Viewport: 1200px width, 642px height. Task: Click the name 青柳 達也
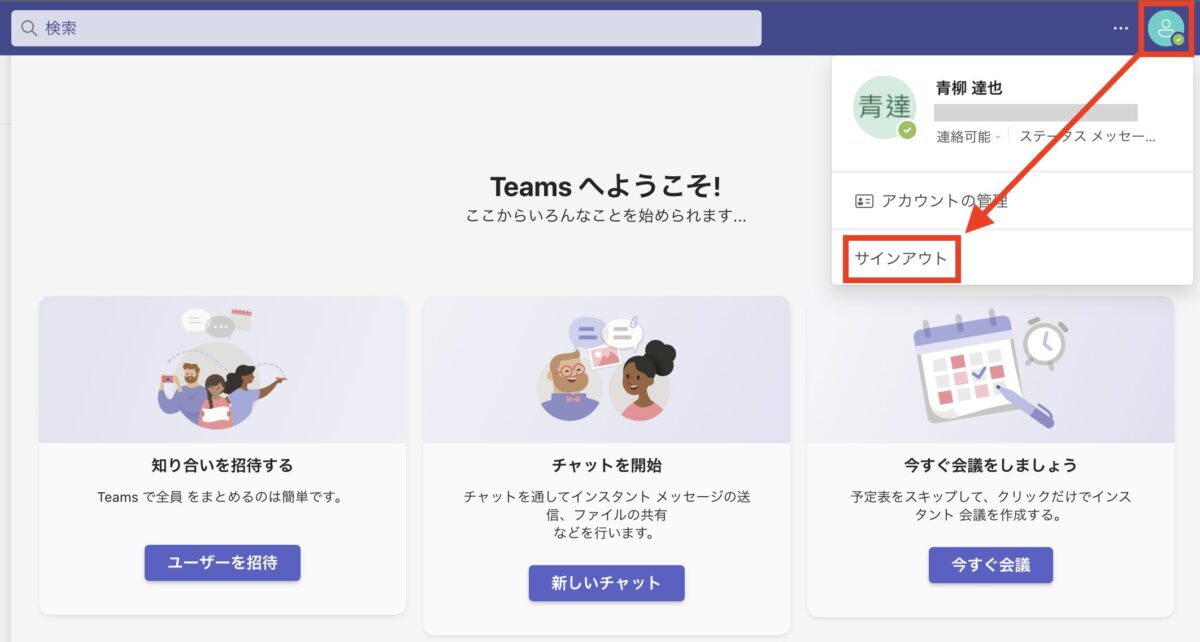click(x=969, y=88)
